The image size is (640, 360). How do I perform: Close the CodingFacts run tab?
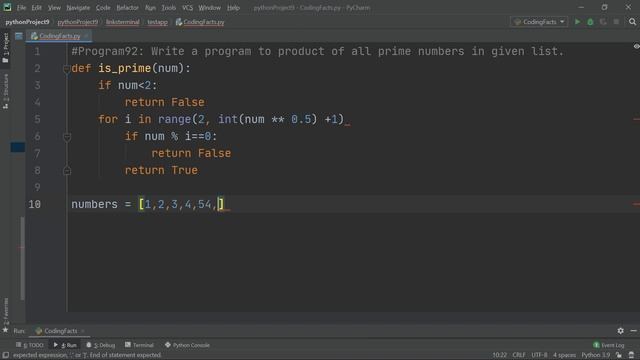[83, 331]
